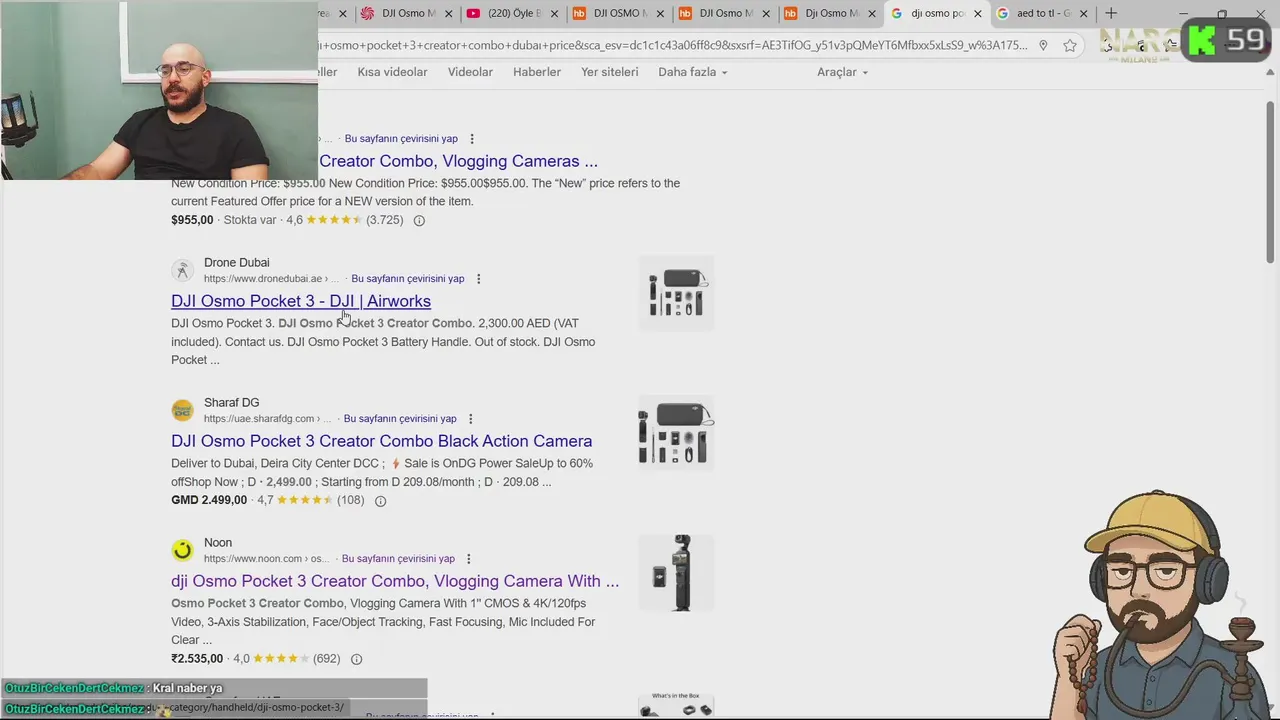Click the 'Drone Dubai' site name

click(x=236, y=263)
